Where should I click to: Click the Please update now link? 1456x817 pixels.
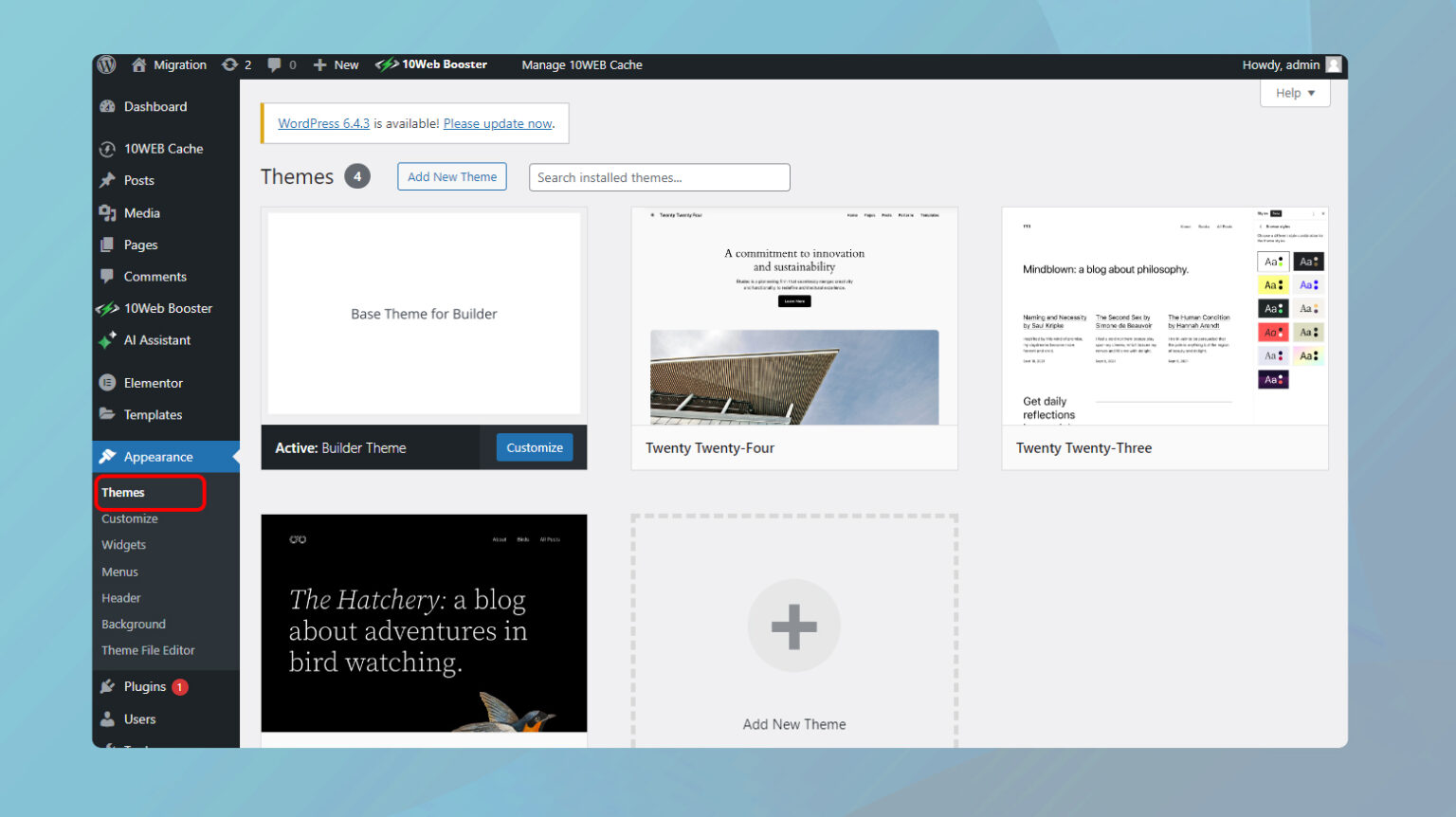[499, 123]
